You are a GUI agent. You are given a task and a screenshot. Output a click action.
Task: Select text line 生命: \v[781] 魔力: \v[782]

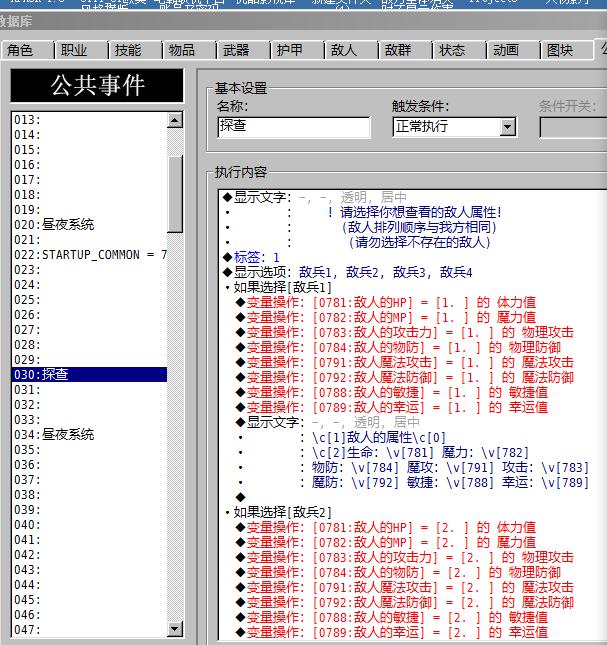[x=420, y=452]
